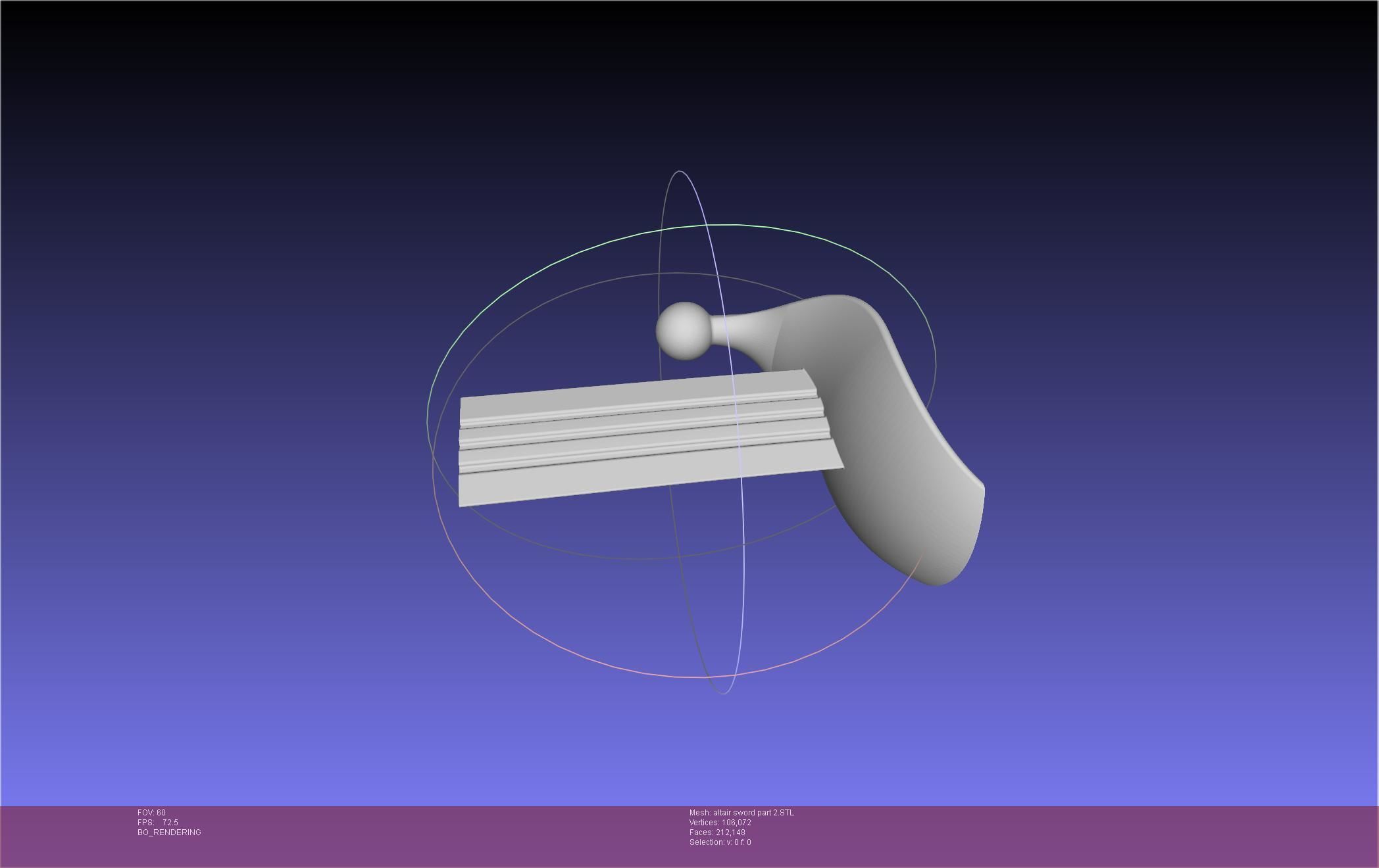Click the sphere pommel of the mesh
1379x868 pixels.
click(x=684, y=331)
